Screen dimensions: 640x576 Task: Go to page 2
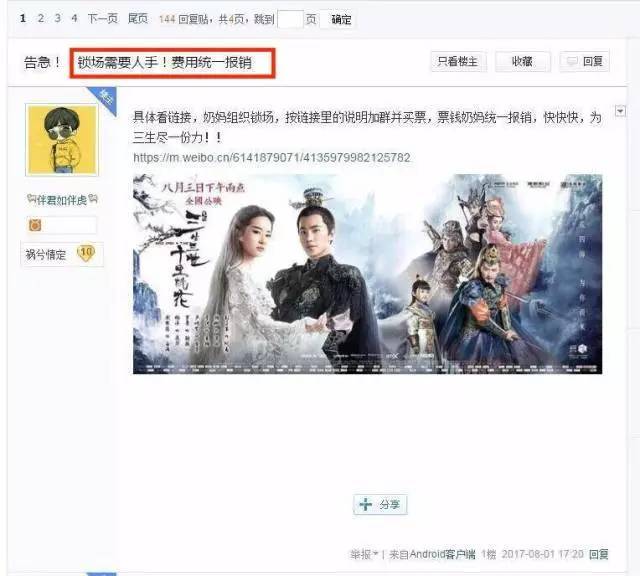[40, 18]
